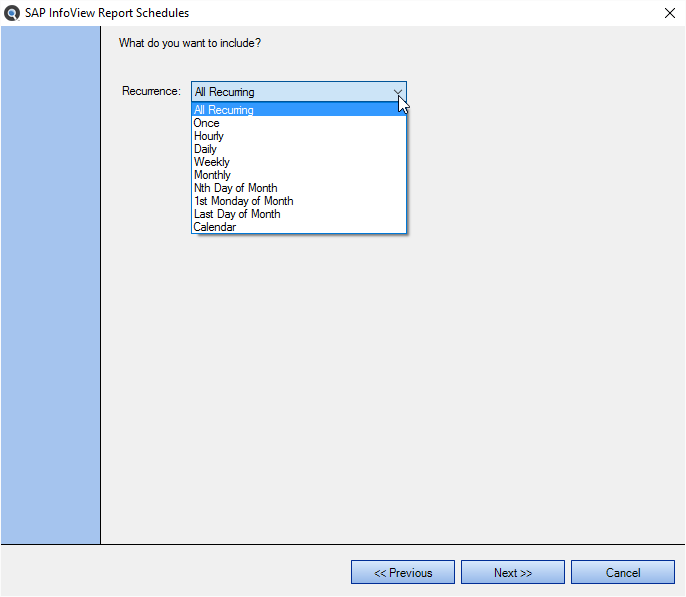Pick Nth Day of Month option
This screenshot has width=686, height=597.
coord(299,188)
